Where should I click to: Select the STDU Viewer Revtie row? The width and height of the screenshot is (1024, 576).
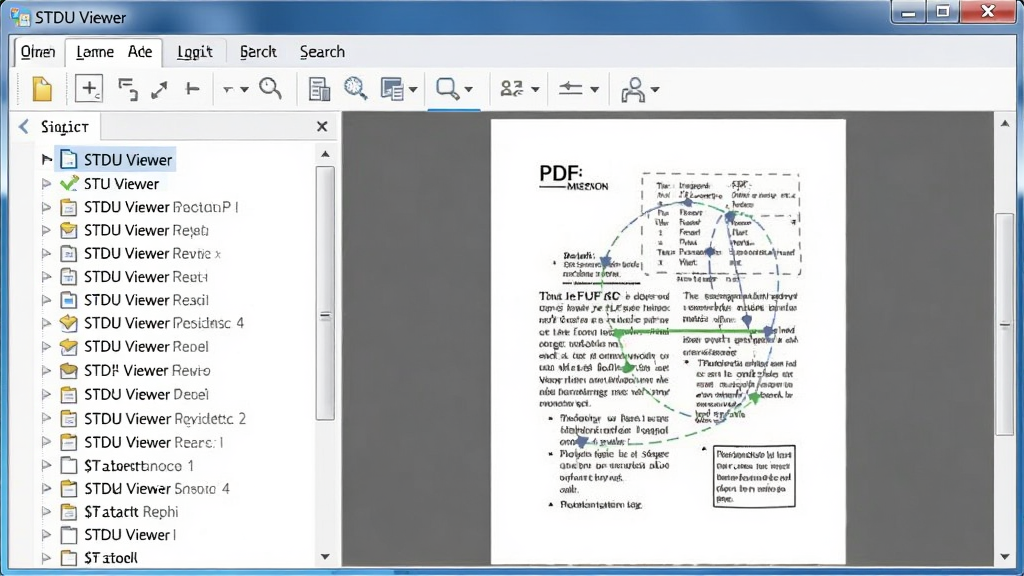(x=140, y=253)
